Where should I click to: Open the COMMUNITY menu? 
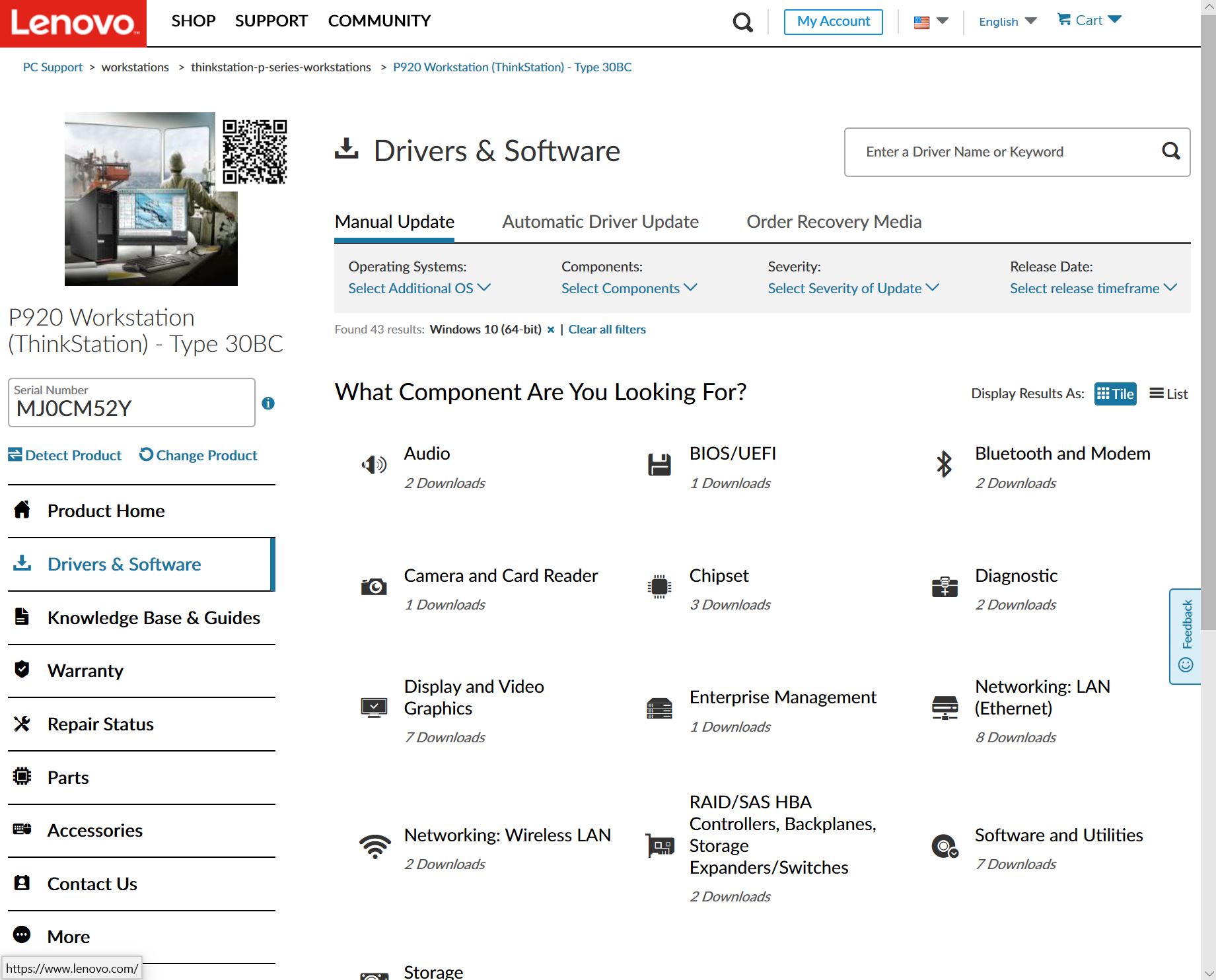pyautogui.click(x=379, y=21)
